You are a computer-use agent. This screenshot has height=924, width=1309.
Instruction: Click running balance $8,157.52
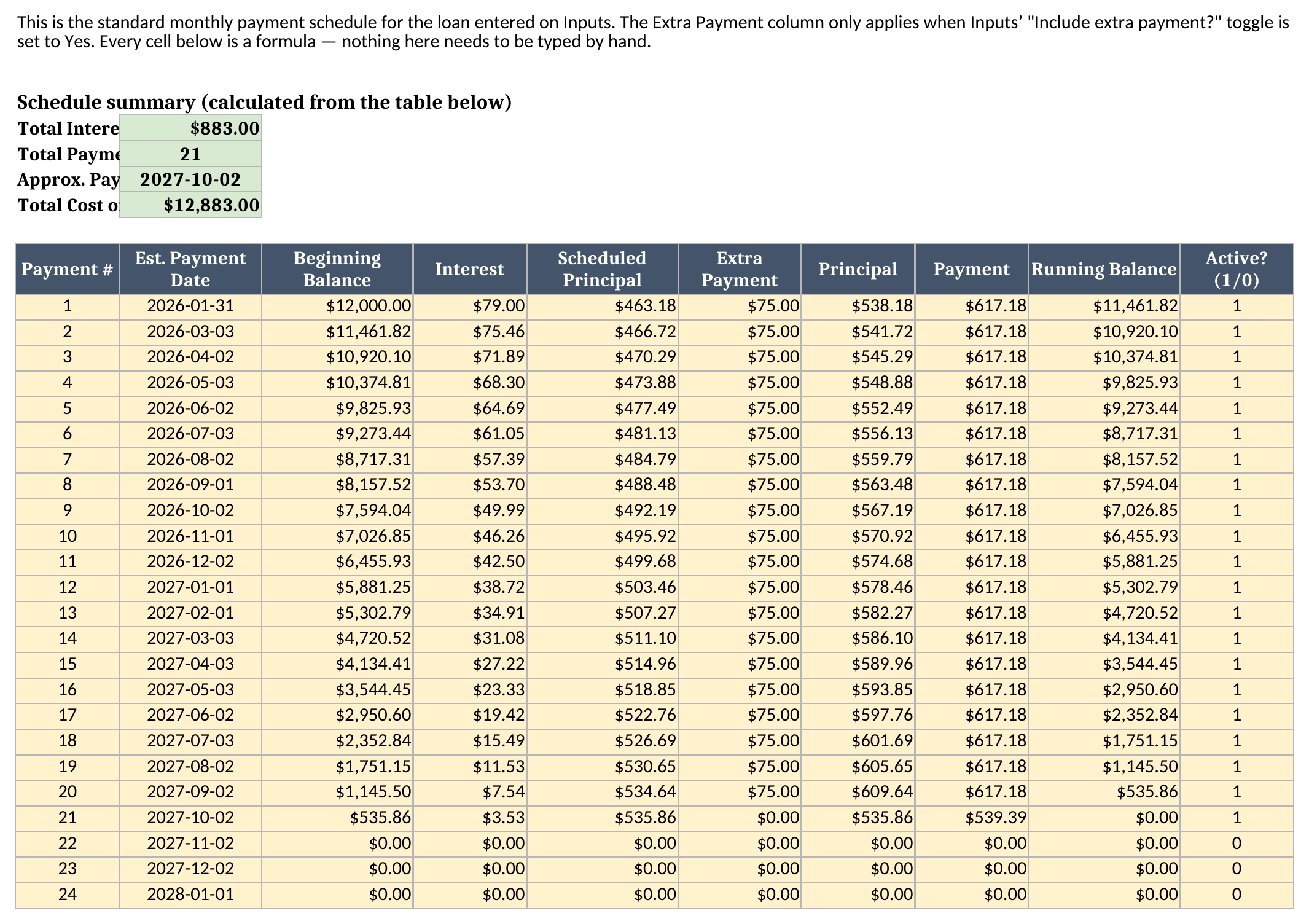point(1104,460)
